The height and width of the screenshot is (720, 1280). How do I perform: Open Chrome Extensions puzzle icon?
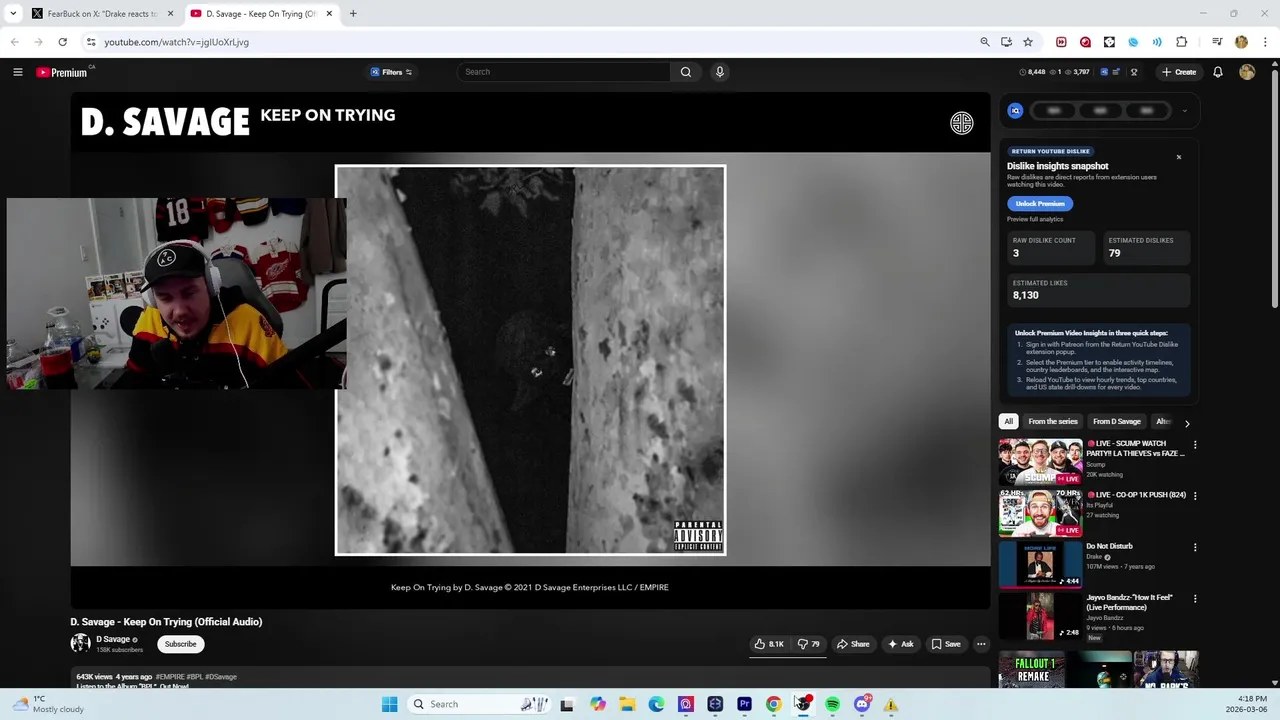point(1181,42)
